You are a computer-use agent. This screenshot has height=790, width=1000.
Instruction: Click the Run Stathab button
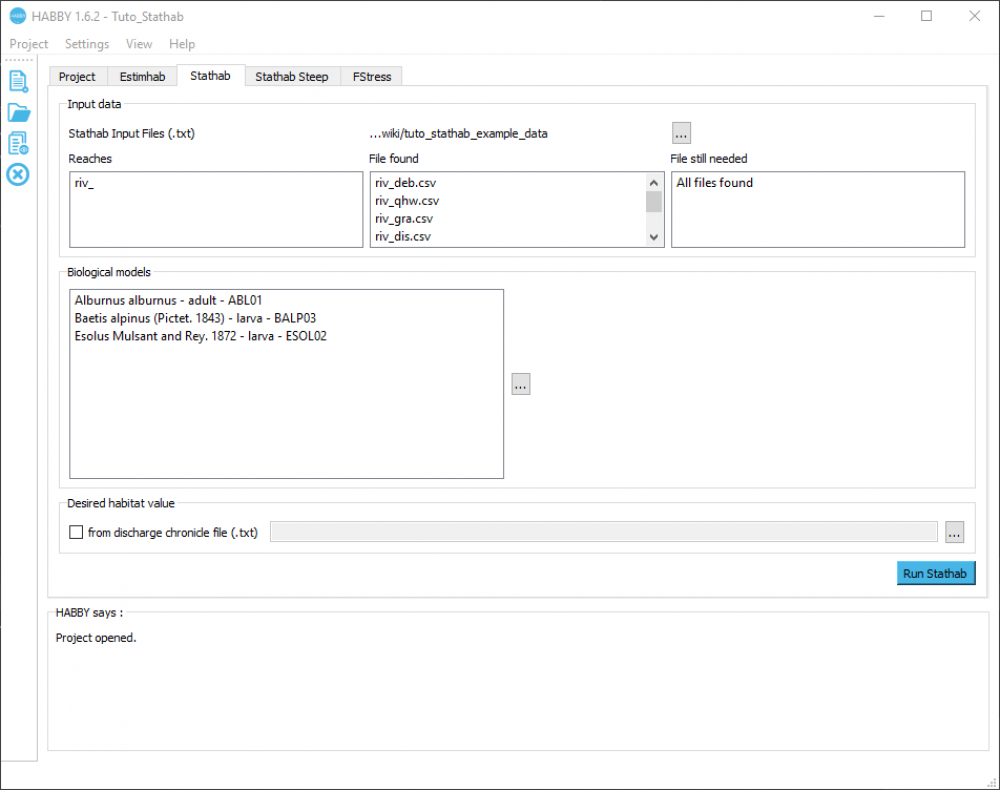pos(935,573)
